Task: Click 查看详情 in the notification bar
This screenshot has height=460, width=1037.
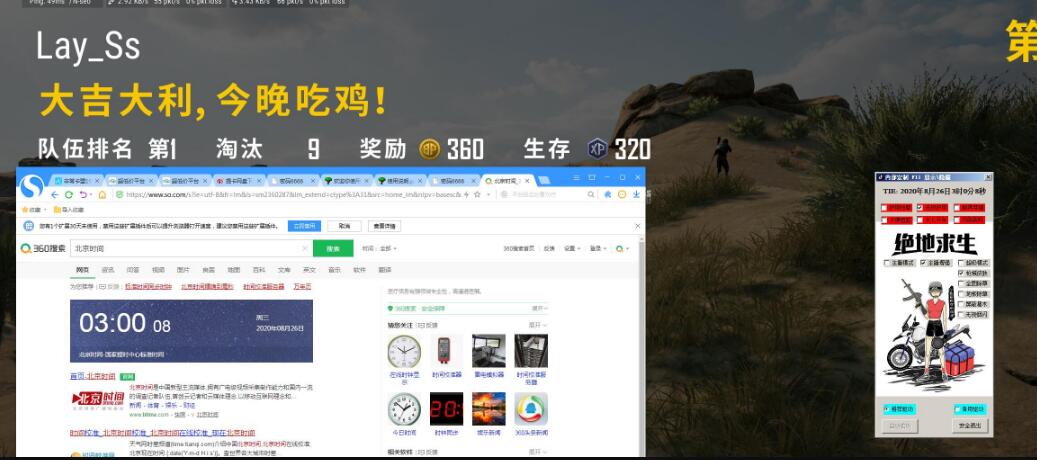Action: 384,226
